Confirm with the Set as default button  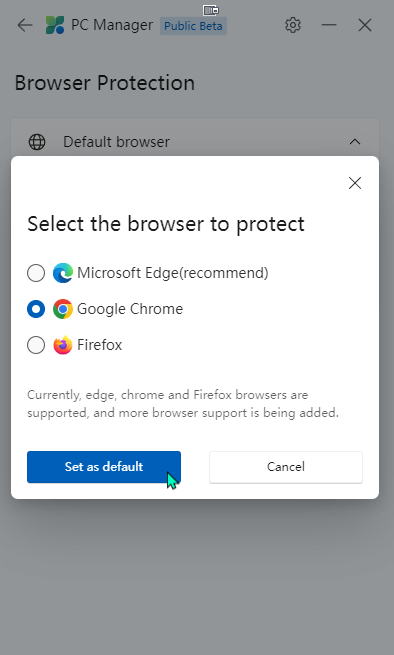[104, 467]
